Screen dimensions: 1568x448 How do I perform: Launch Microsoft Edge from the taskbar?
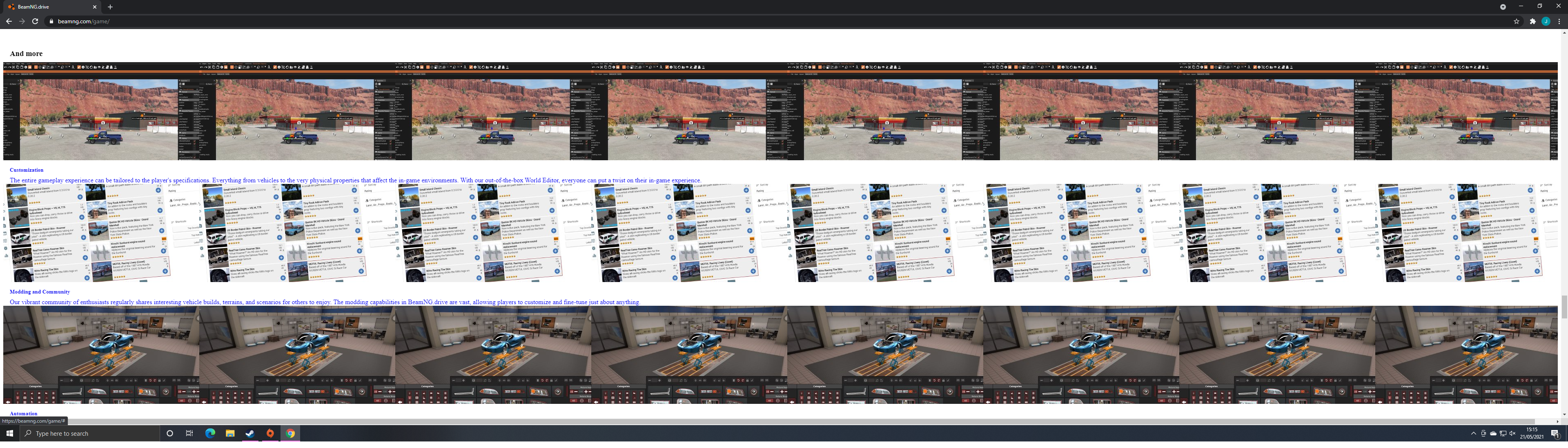(210, 433)
